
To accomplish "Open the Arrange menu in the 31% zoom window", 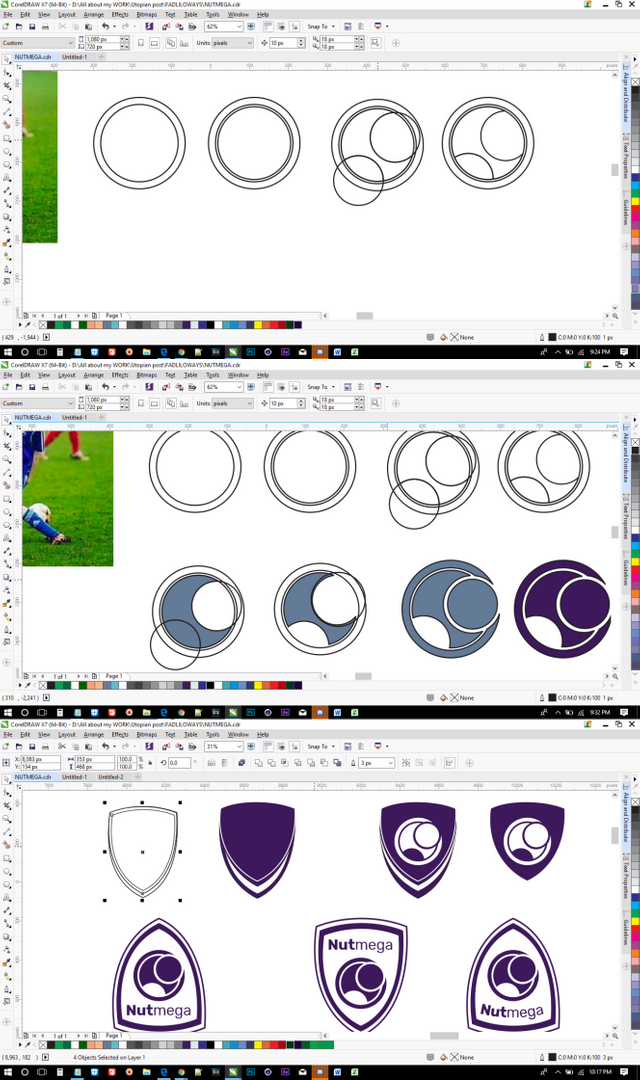I will [94, 734].
